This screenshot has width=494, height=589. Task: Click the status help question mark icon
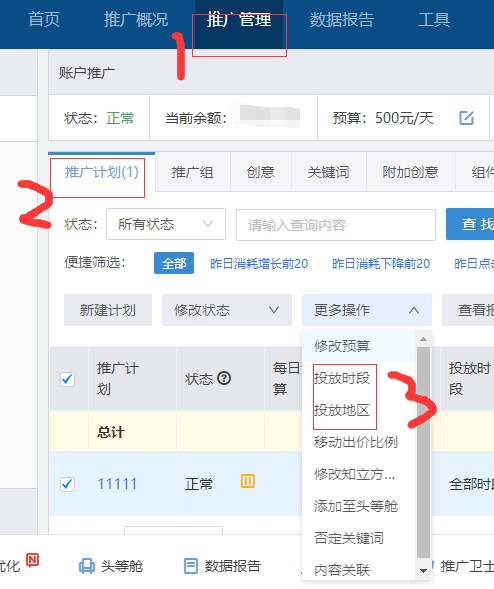pyautogui.click(x=224, y=378)
